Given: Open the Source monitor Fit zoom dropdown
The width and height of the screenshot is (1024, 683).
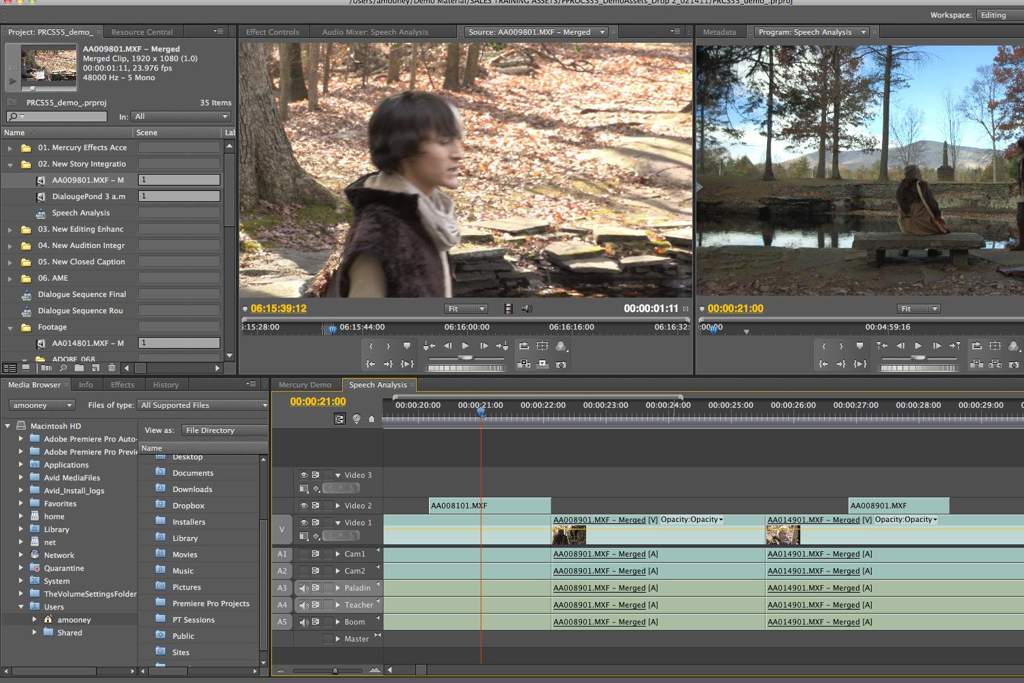Looking at the screenshot, I should pos(466,309).
